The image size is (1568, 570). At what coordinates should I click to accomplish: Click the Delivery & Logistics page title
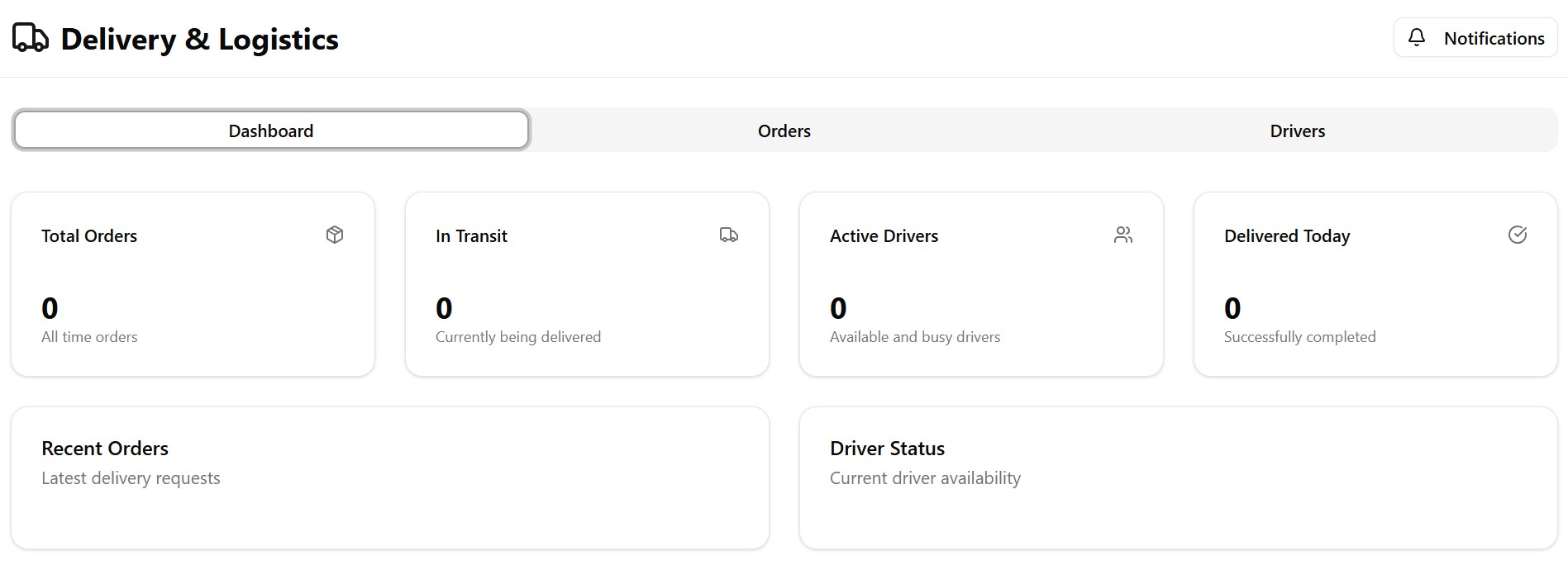point(199,39)
